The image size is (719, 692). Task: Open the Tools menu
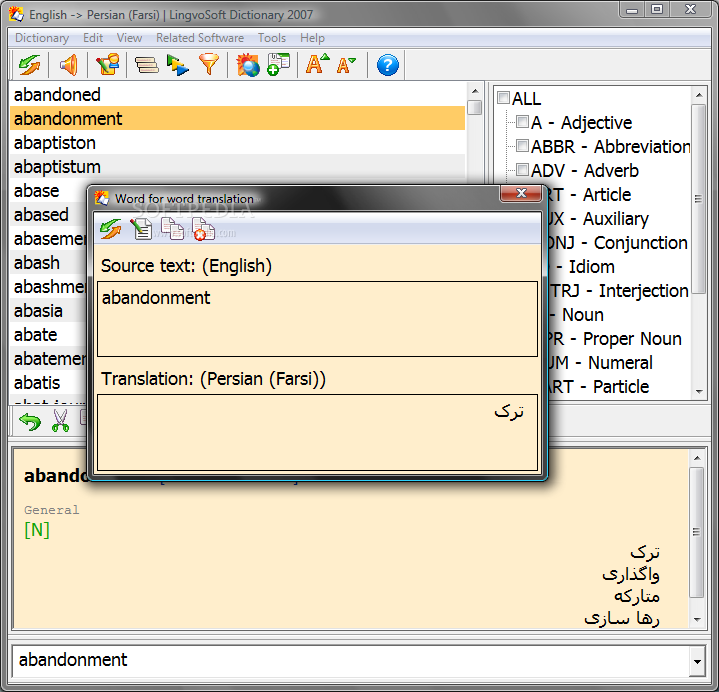[271, 38]
